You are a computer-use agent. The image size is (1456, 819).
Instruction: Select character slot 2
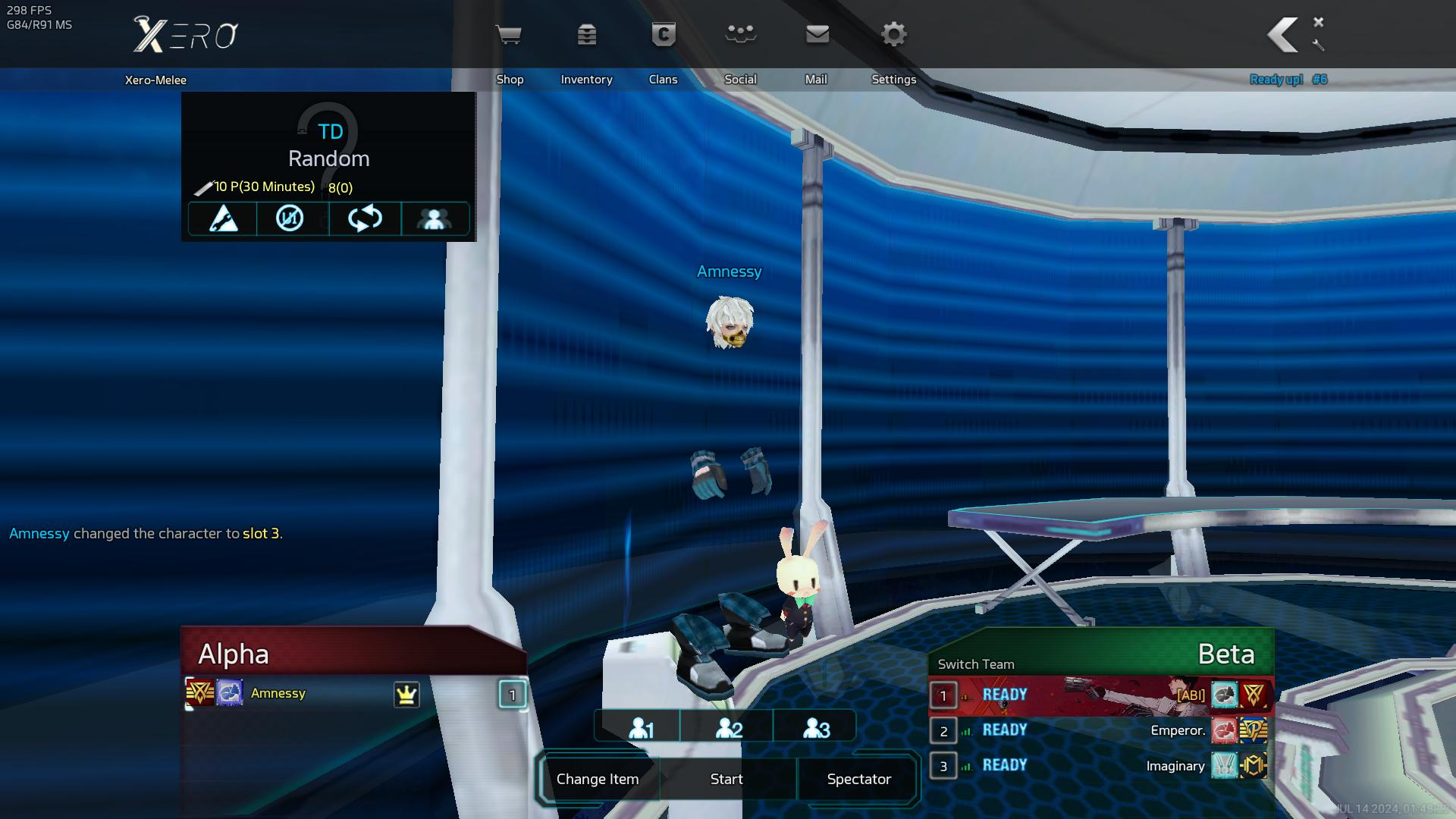[728, 729]
